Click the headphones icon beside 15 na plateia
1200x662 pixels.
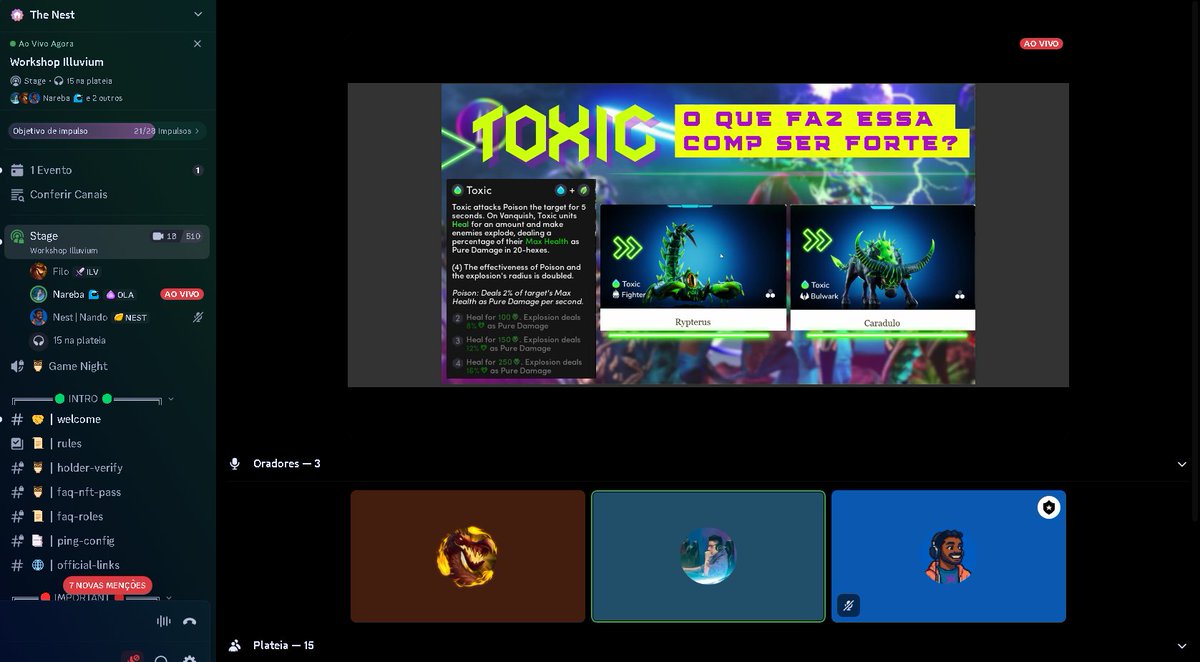click(x=38, y=340)
